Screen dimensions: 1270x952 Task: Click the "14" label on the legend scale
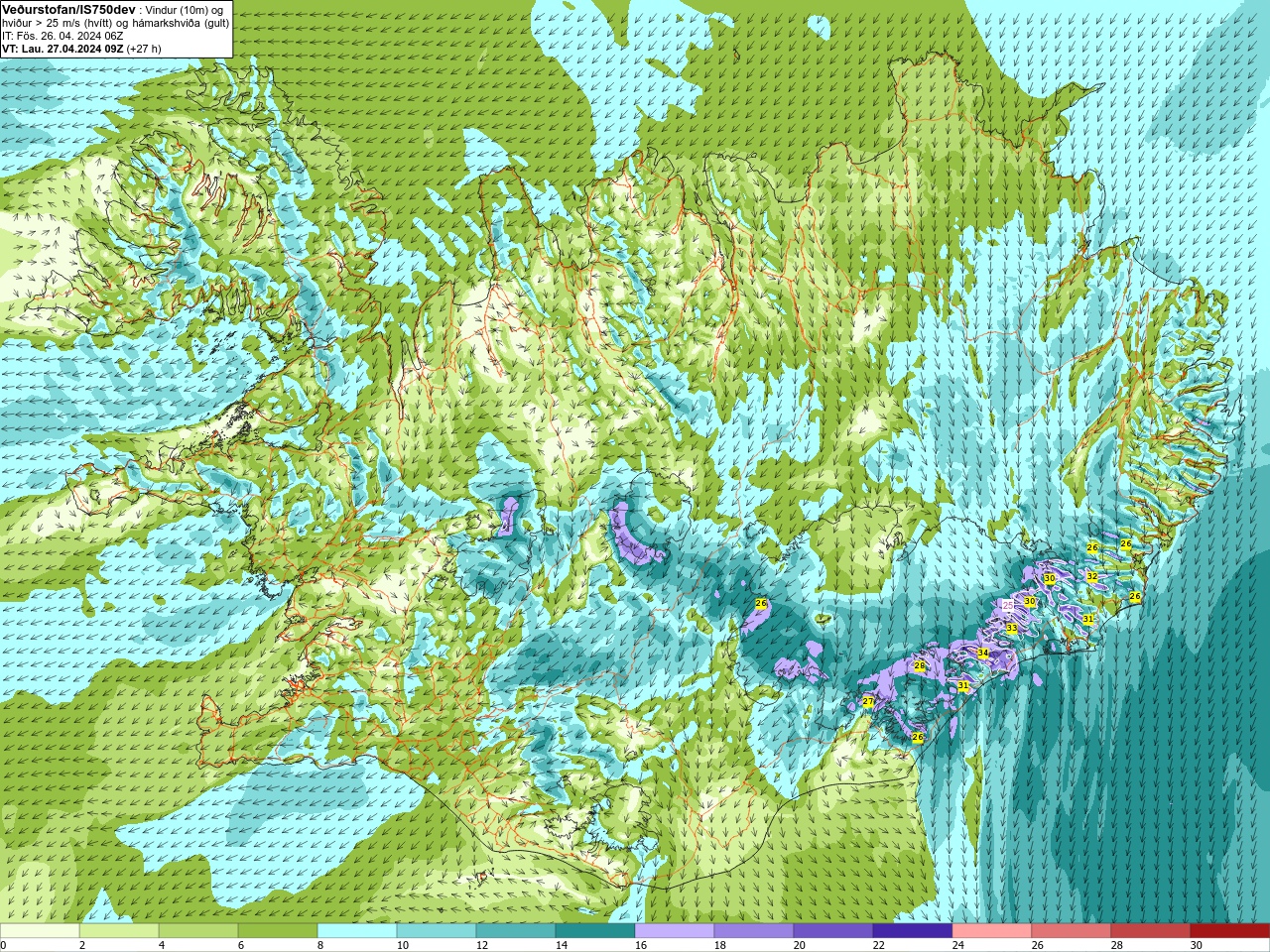pyautogui.click(x=562, y=945)
